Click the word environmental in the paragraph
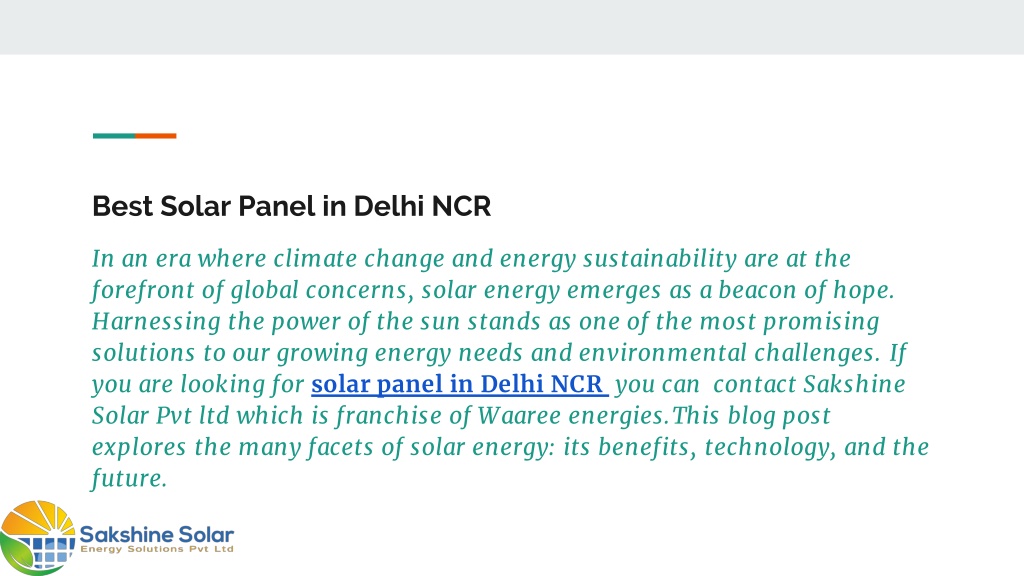Viewport: 1024px width, 576px height. [663, 353]
